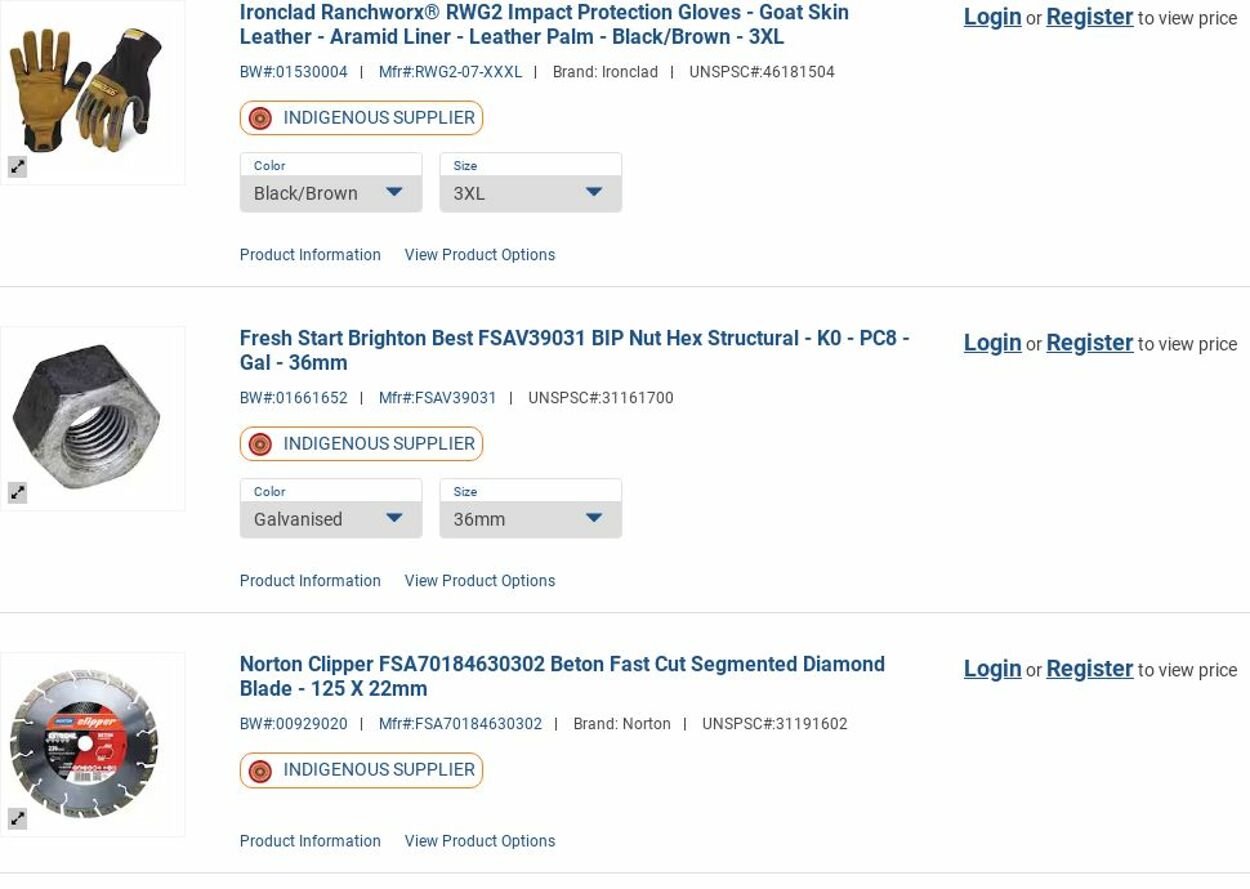View Product Options for Norton diamond blade
The image size is (1250, 889).
[x=479, y=841]
